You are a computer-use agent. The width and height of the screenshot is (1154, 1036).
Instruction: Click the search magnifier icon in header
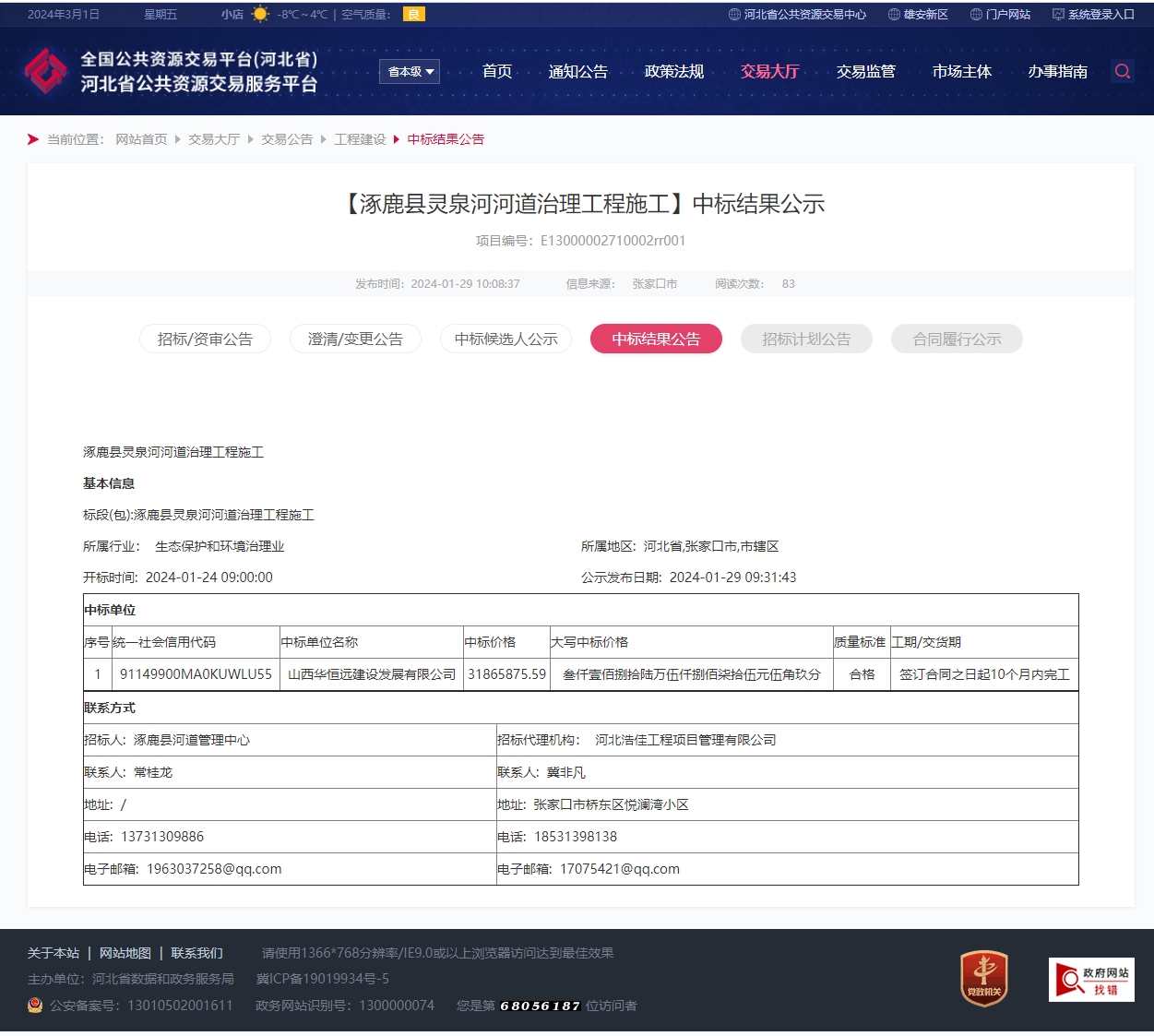[1122, 71]
